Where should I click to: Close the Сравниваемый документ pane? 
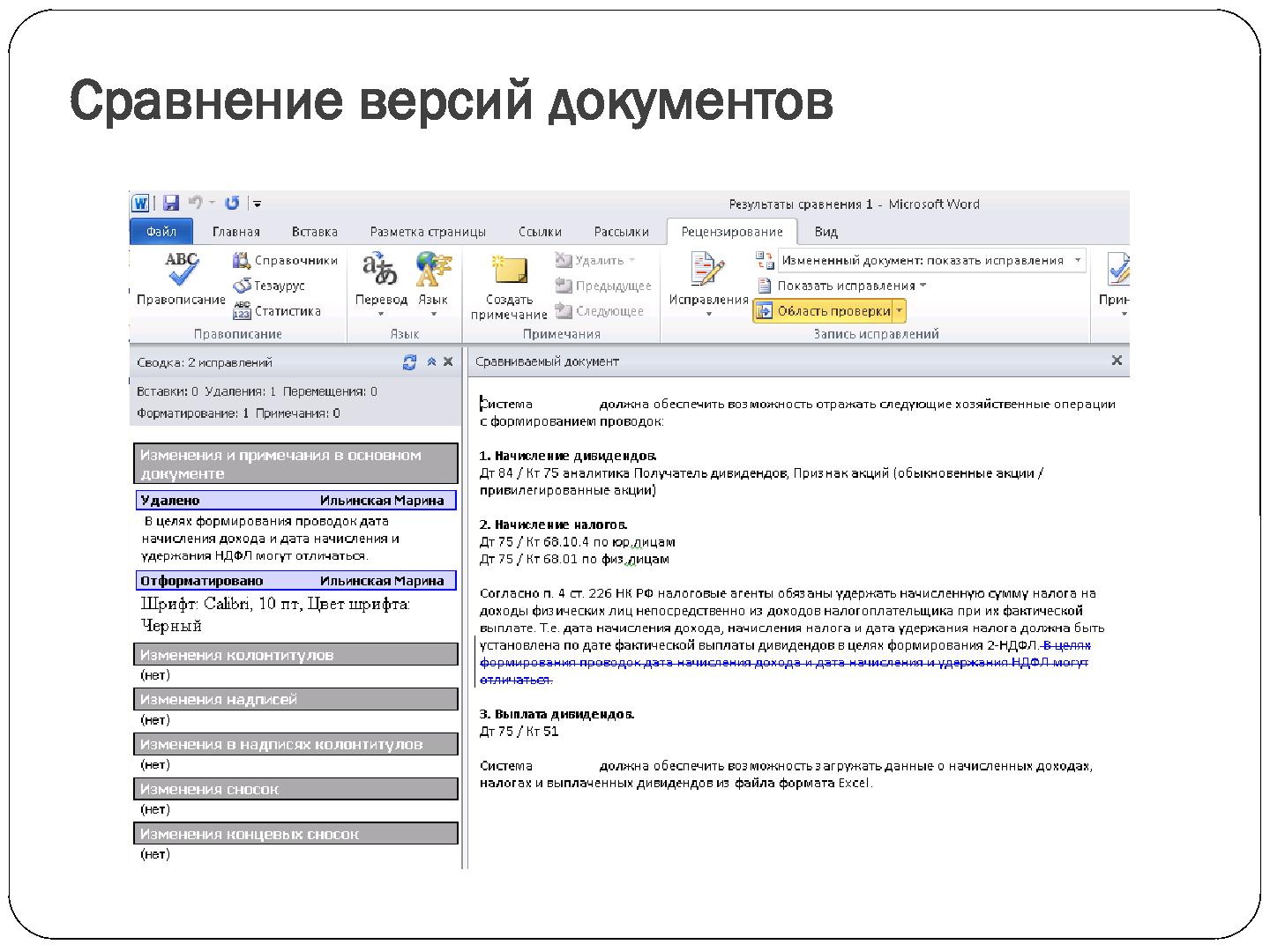1117,361
